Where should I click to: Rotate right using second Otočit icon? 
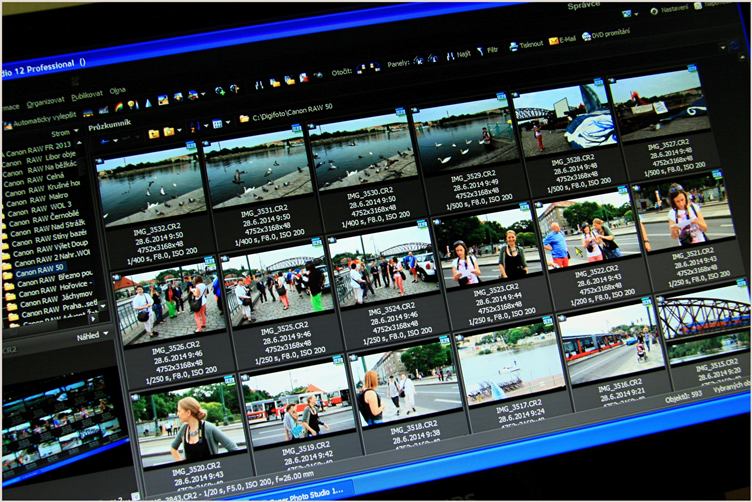pos(375,67)
